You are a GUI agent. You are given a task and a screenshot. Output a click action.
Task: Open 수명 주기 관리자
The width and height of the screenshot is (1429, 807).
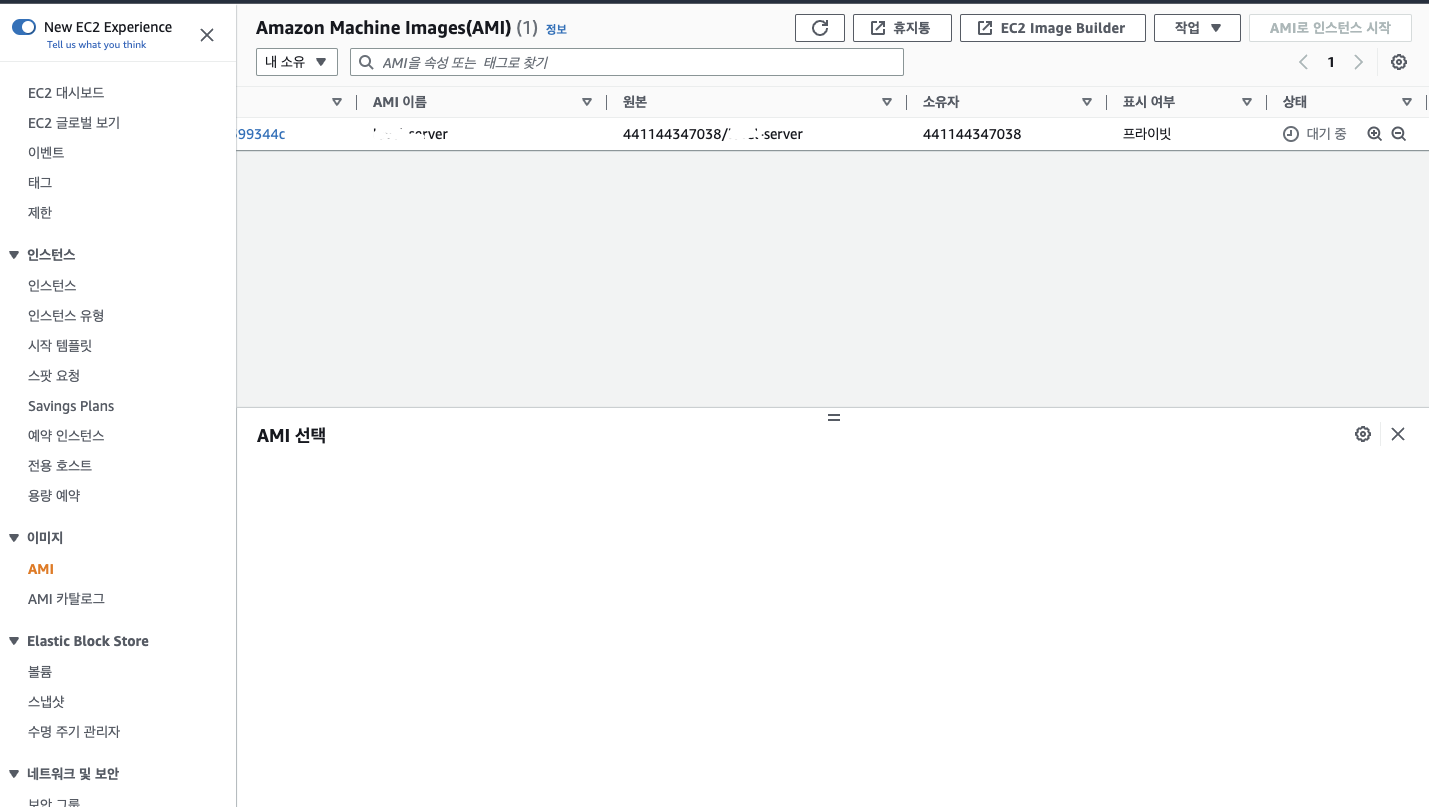74,732
